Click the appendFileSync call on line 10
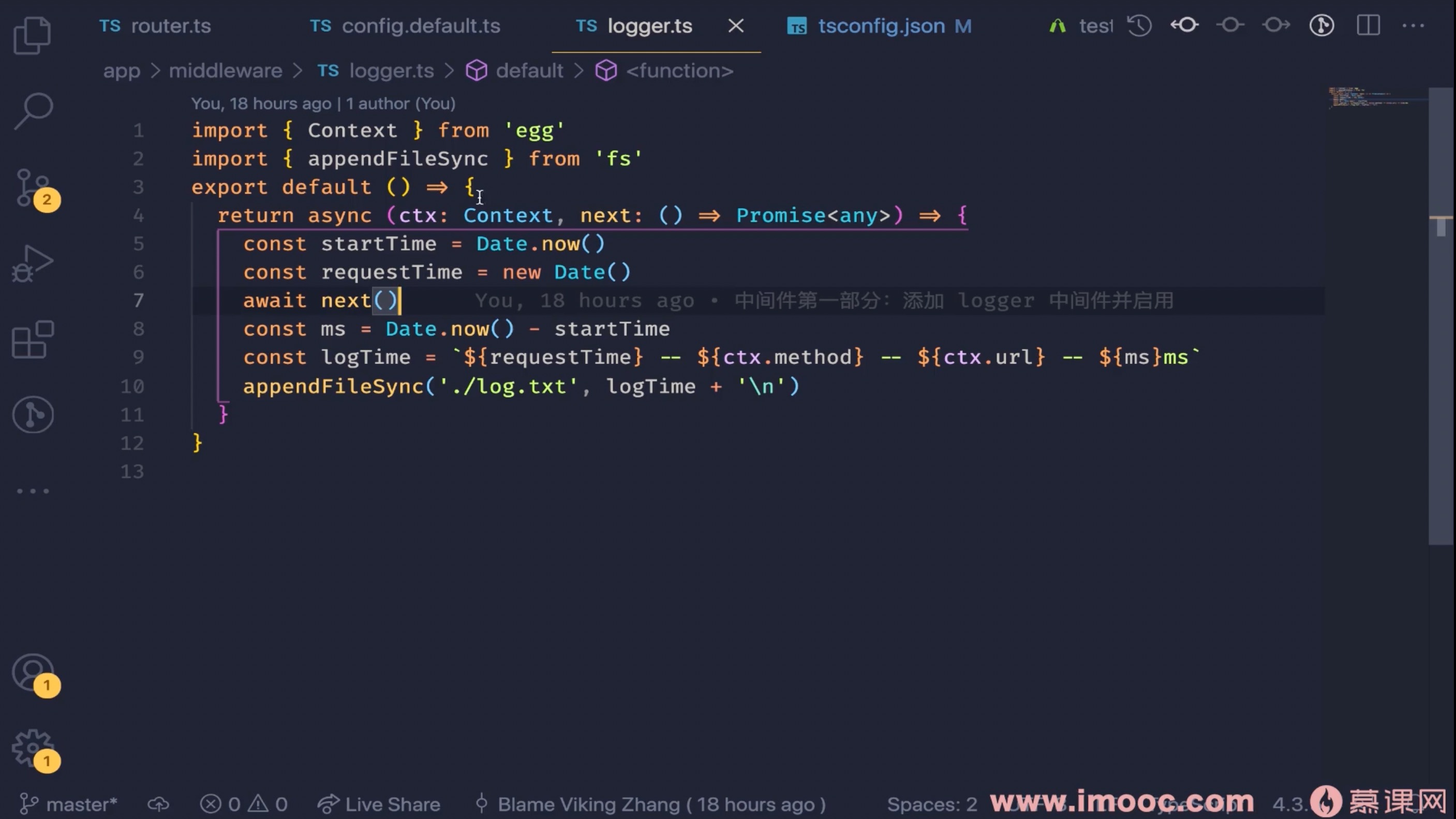This screenshot has width=1456, height=819. 334,386
